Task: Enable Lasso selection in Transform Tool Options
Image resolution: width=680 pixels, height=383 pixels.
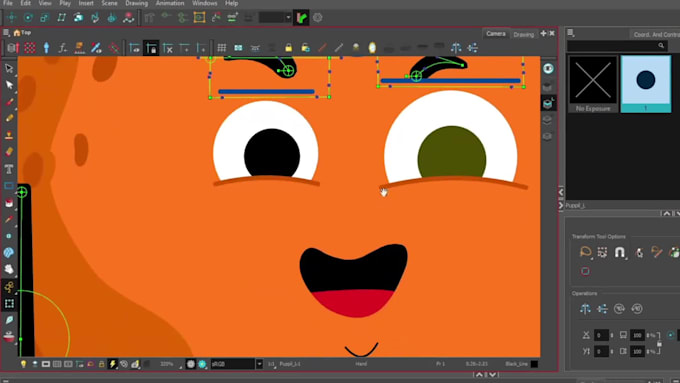Action: 585,252
